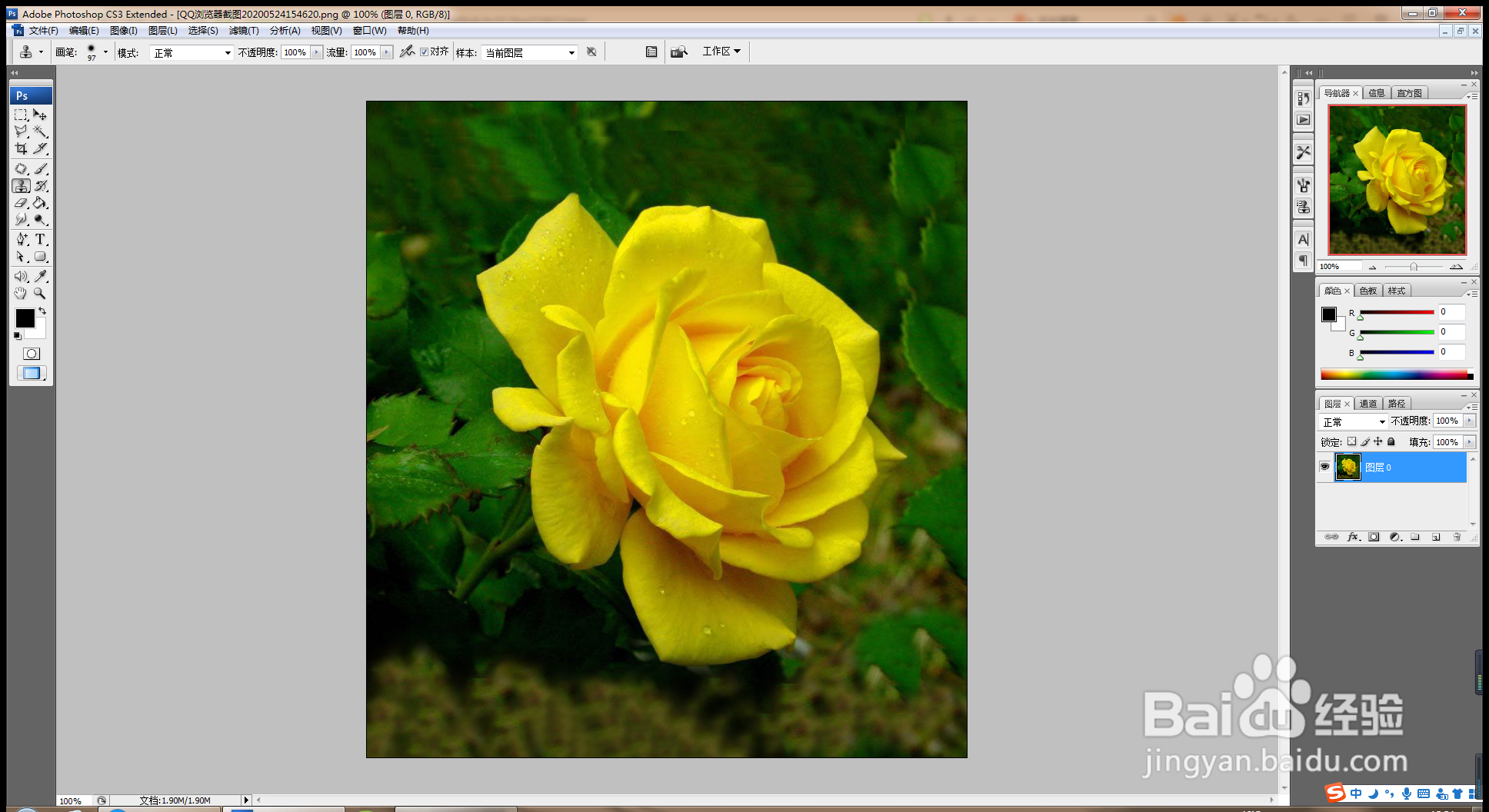Screen dimensions: 1489x812
Task: Select the Zoom magnifier tool
Action: click(x=40, y=293)
